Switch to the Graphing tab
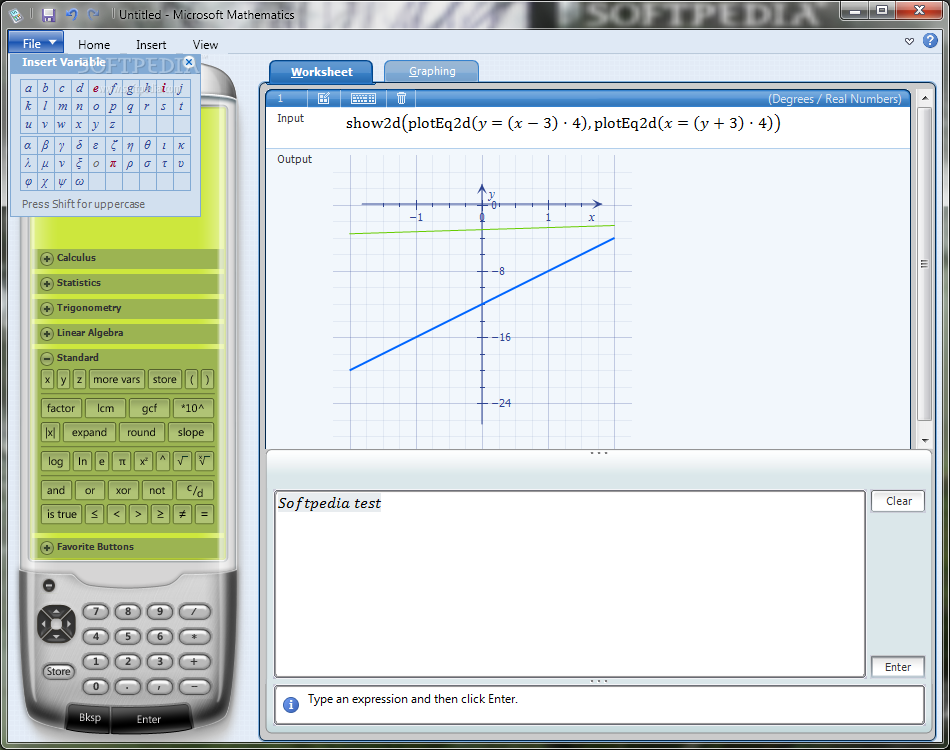This screenshot has height=750, width=950. pos(432,71)
